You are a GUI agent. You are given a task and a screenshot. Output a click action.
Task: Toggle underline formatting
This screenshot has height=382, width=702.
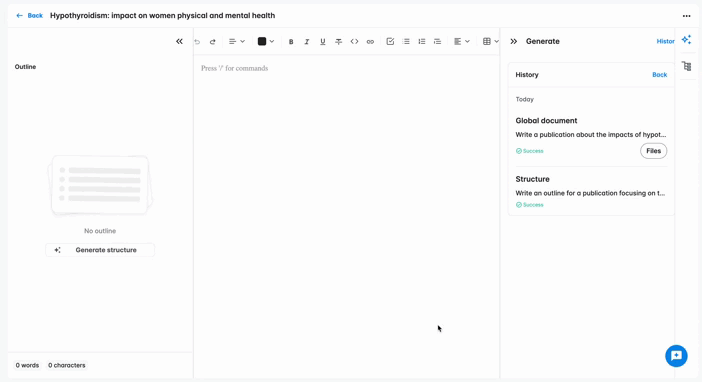(x=322, y=42)
